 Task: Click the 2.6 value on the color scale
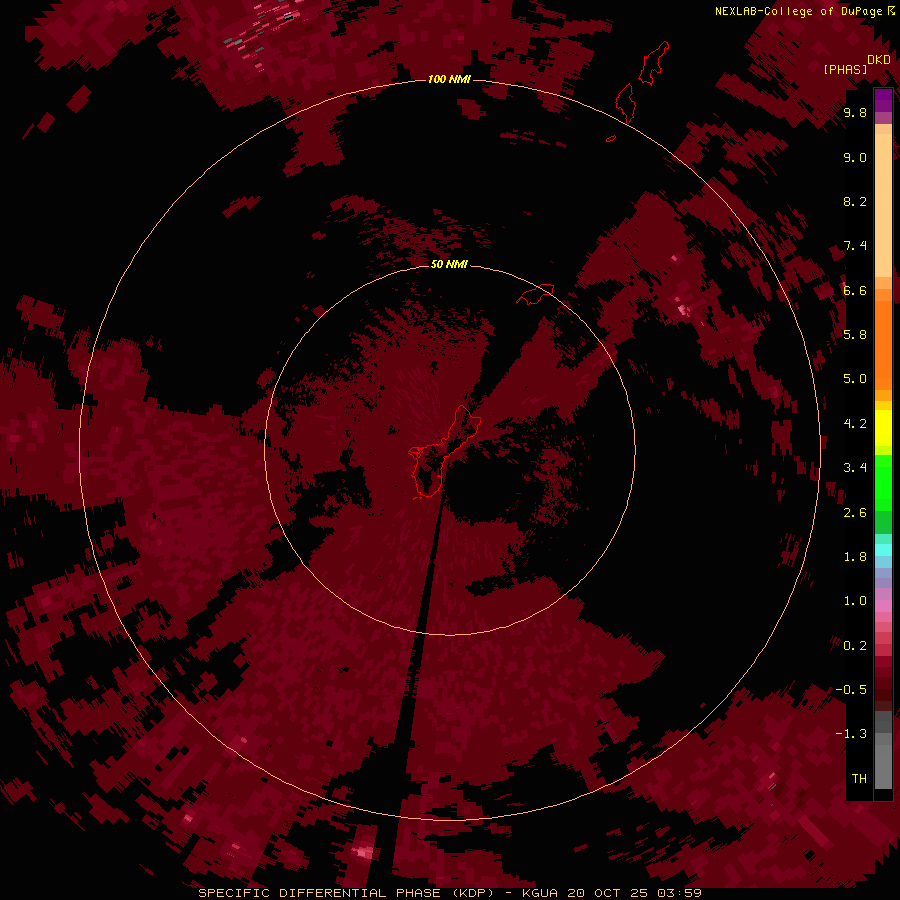(x=855, y=513)
